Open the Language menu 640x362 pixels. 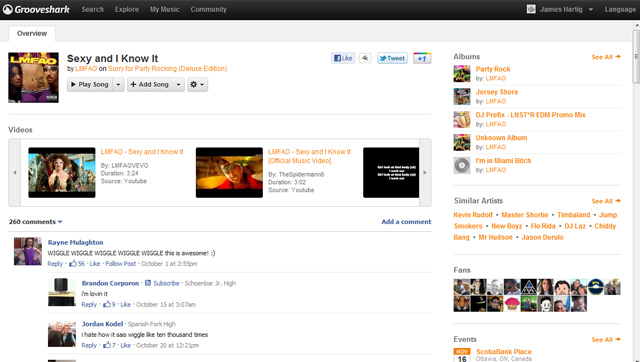(x=620, y=9)
